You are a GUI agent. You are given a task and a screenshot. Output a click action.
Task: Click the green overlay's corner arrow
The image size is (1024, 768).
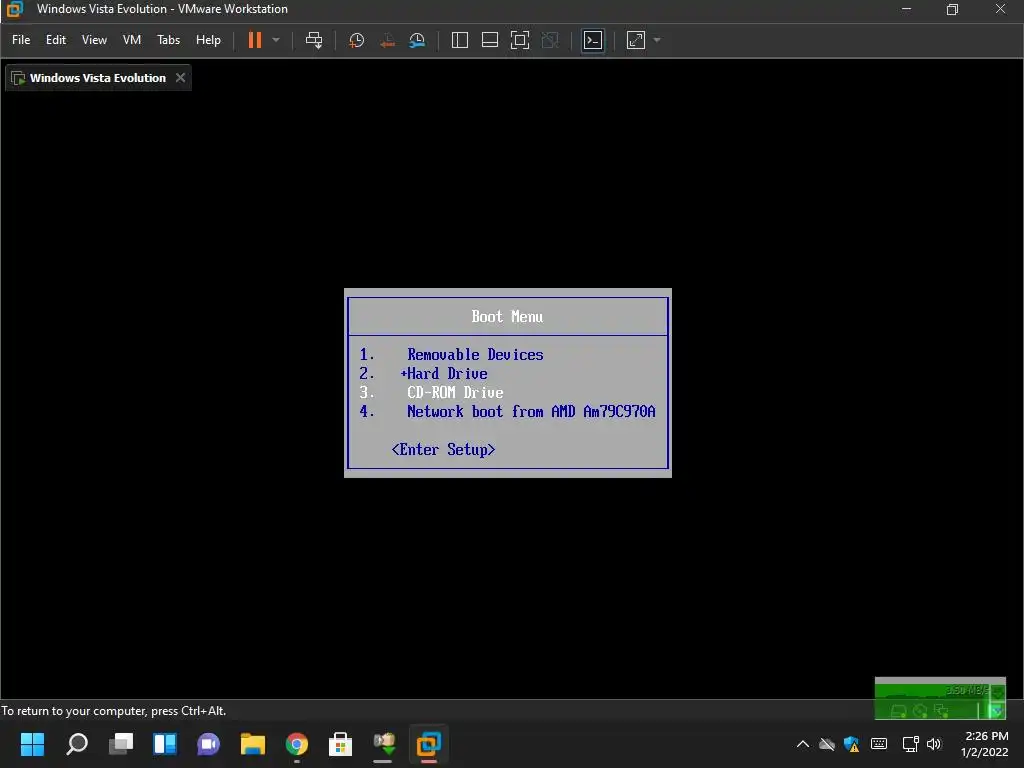[997, 710]
